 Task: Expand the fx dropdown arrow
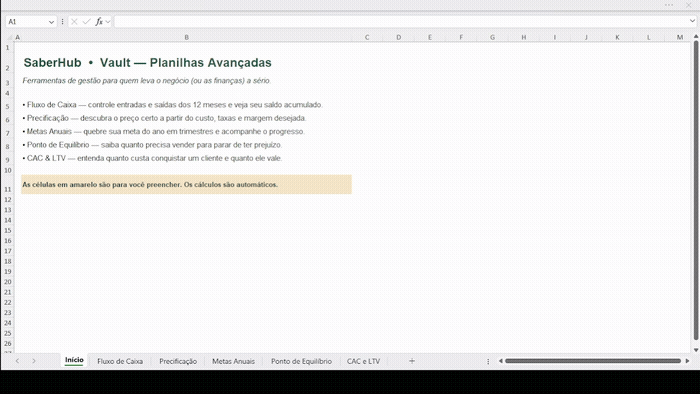(x=108, y=22)
